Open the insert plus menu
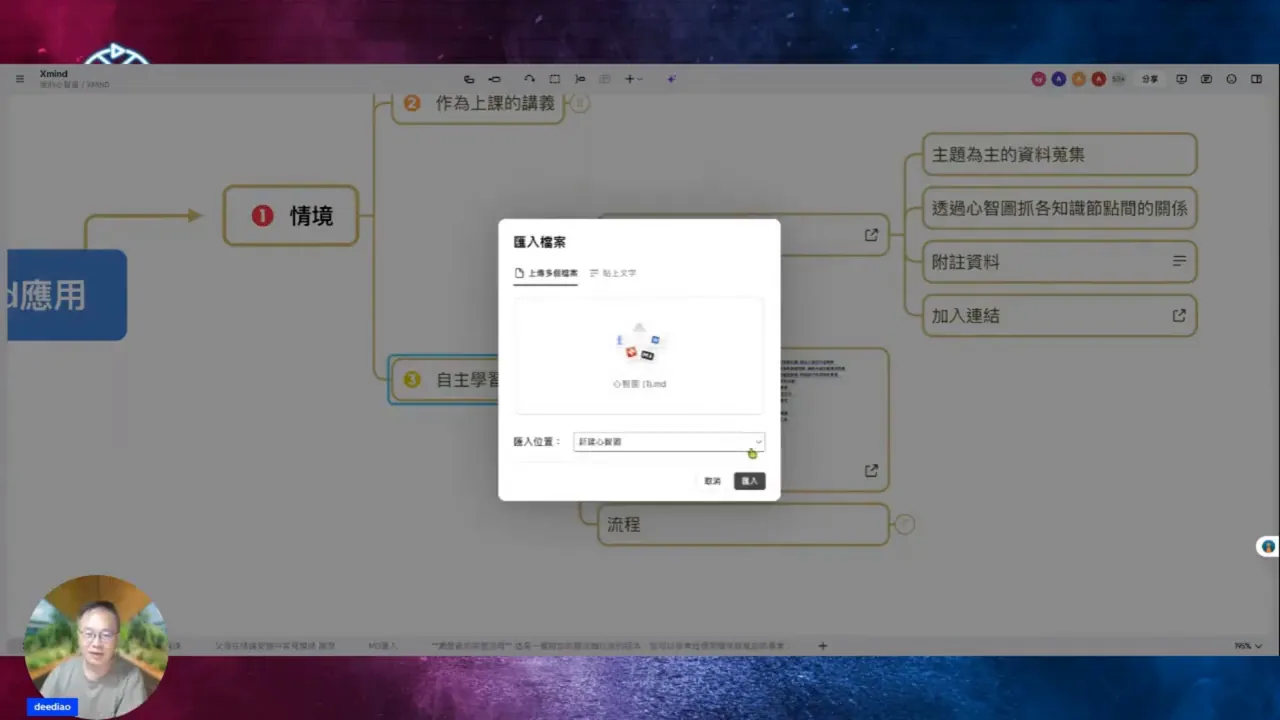 [x=633, y=79]
